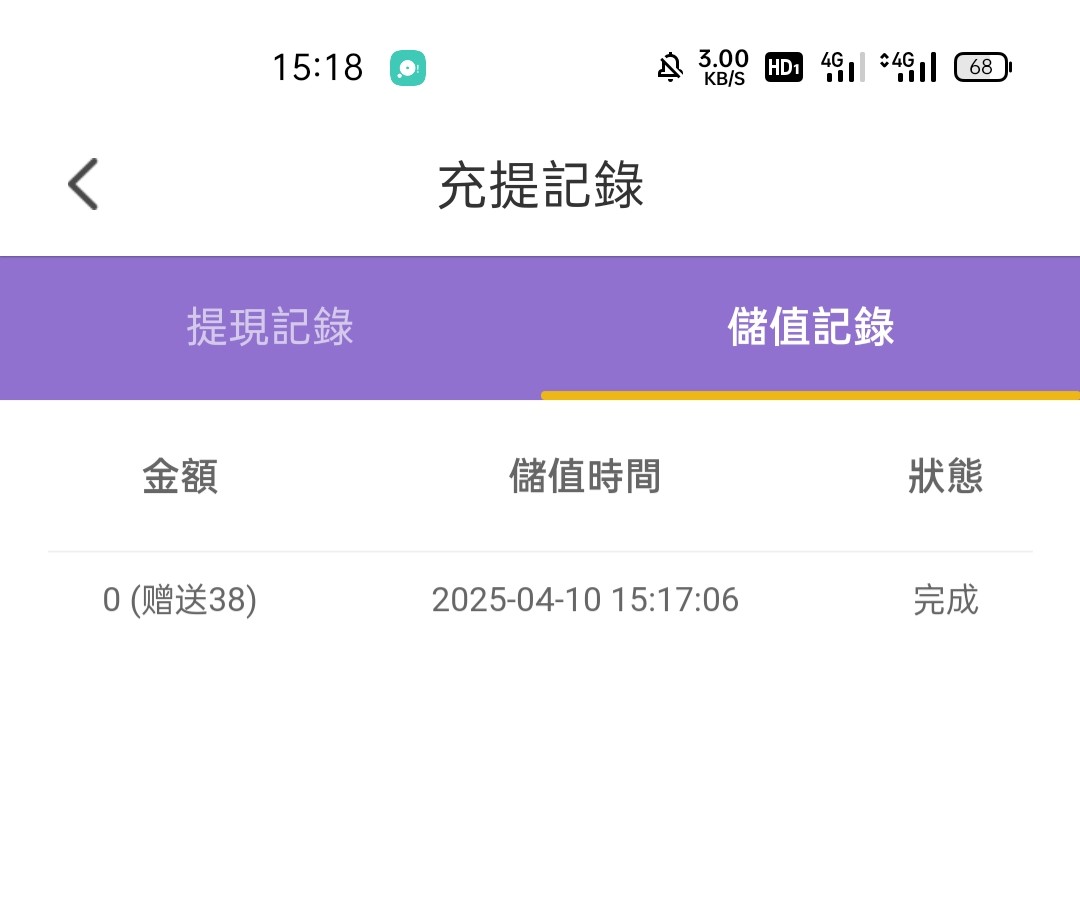Tap the teal music app status icon
This screenshot has height=911, width=1080.
click(408, 68)
